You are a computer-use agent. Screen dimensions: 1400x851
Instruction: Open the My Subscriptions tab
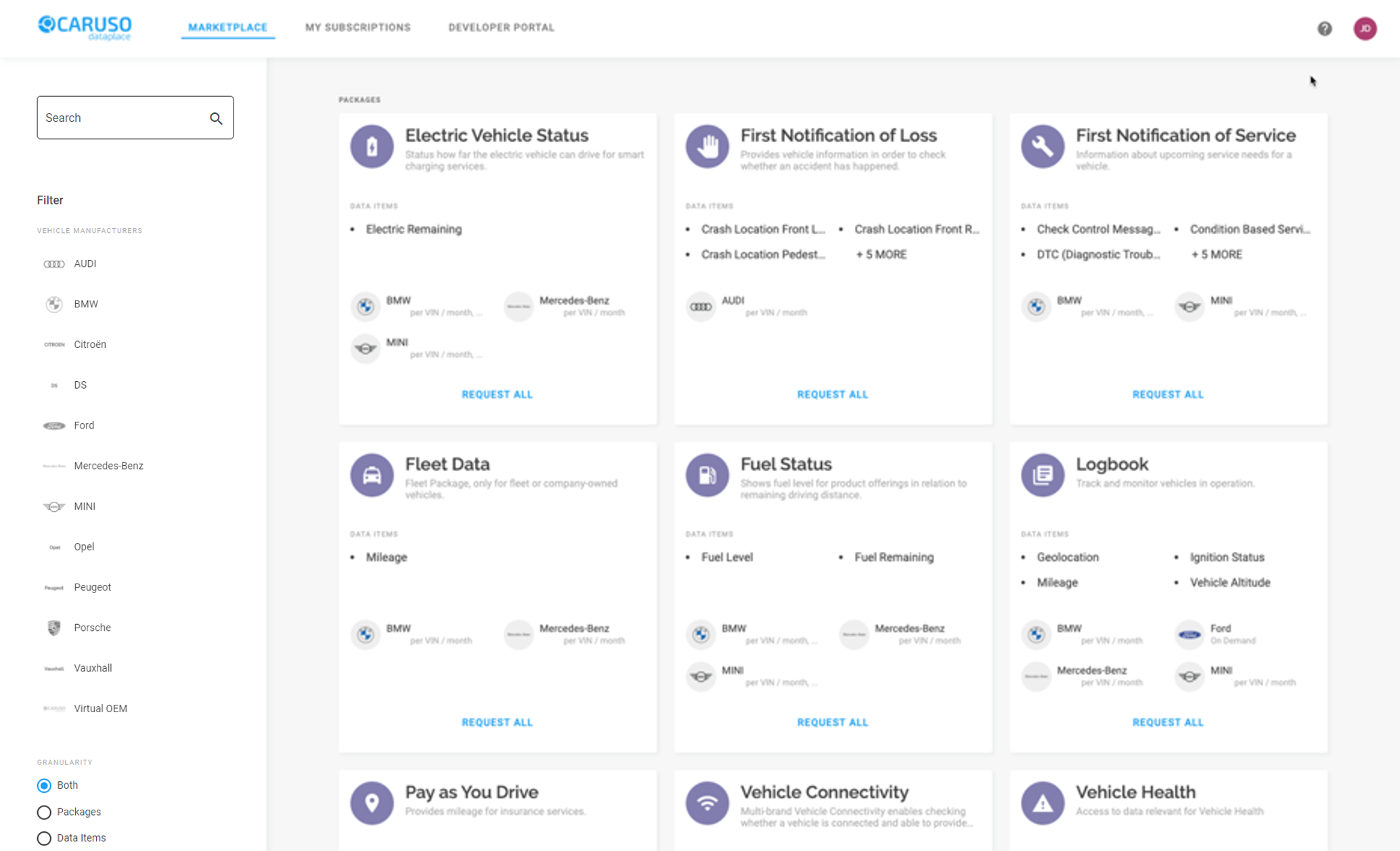(357, 28)
